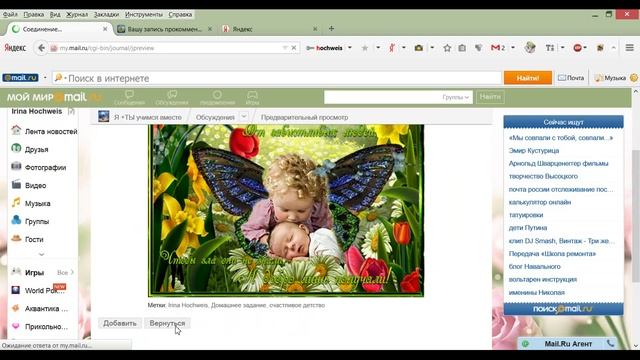The image size is (640, 360).
Task: Click the Добавить button
Action: tap(120, 323)
